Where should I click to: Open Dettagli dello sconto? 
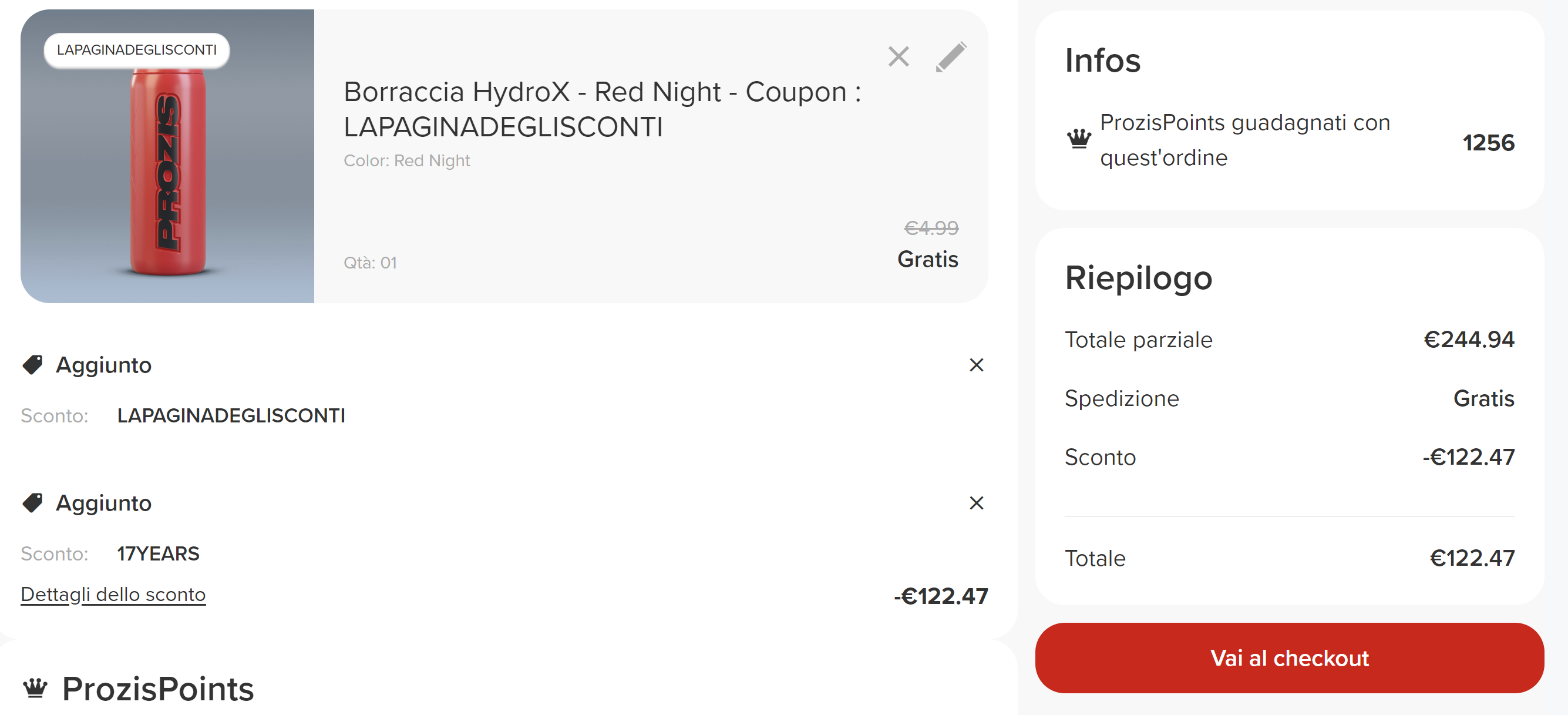point(113,594)
